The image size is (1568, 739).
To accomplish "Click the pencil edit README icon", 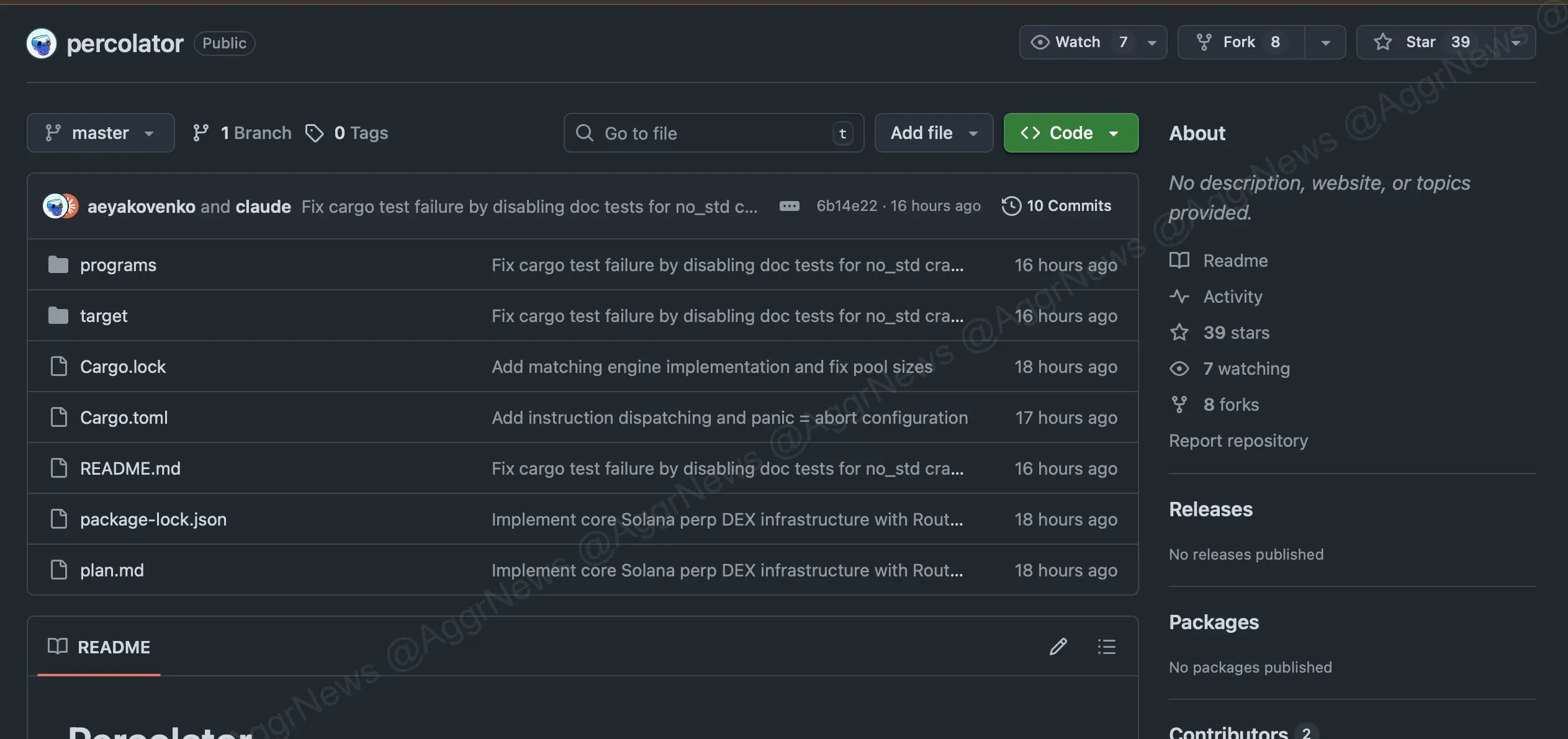I will point(1058,647).
